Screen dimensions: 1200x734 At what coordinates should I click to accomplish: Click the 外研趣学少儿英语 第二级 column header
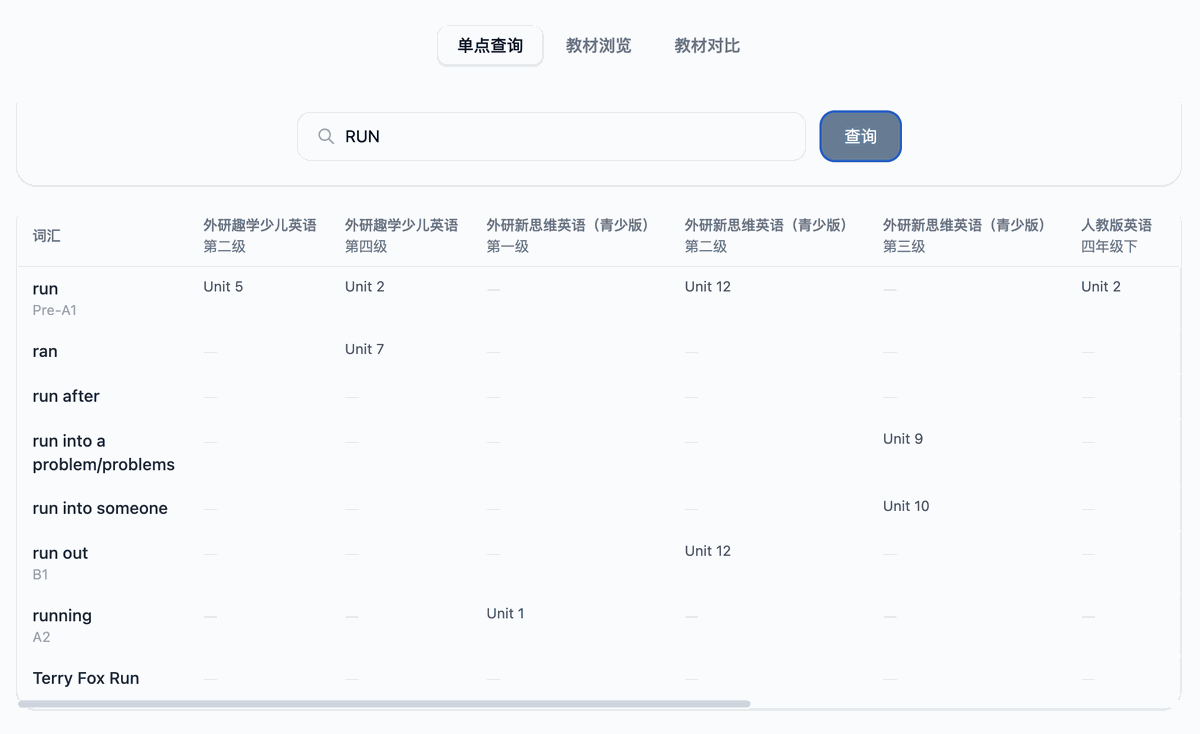(x=260, y=236)
